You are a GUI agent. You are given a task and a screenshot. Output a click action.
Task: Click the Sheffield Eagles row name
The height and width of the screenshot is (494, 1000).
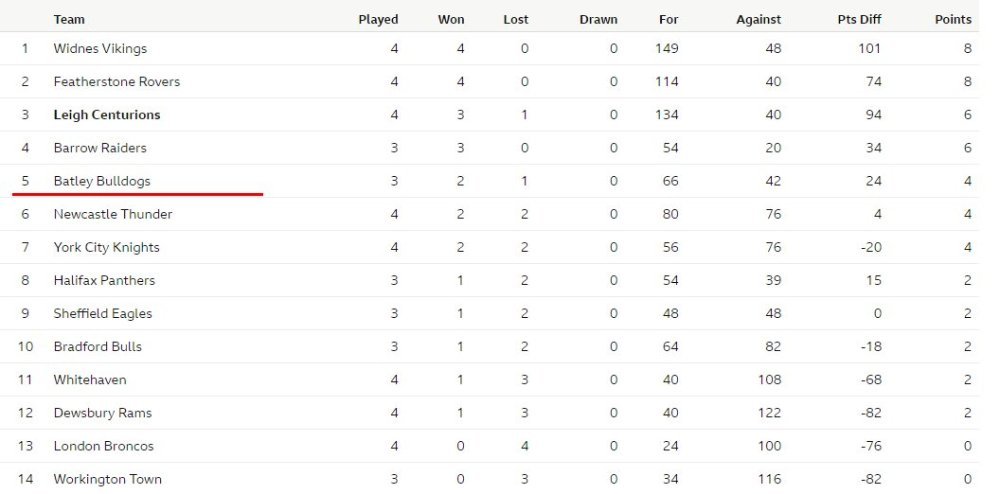(103, 314)
